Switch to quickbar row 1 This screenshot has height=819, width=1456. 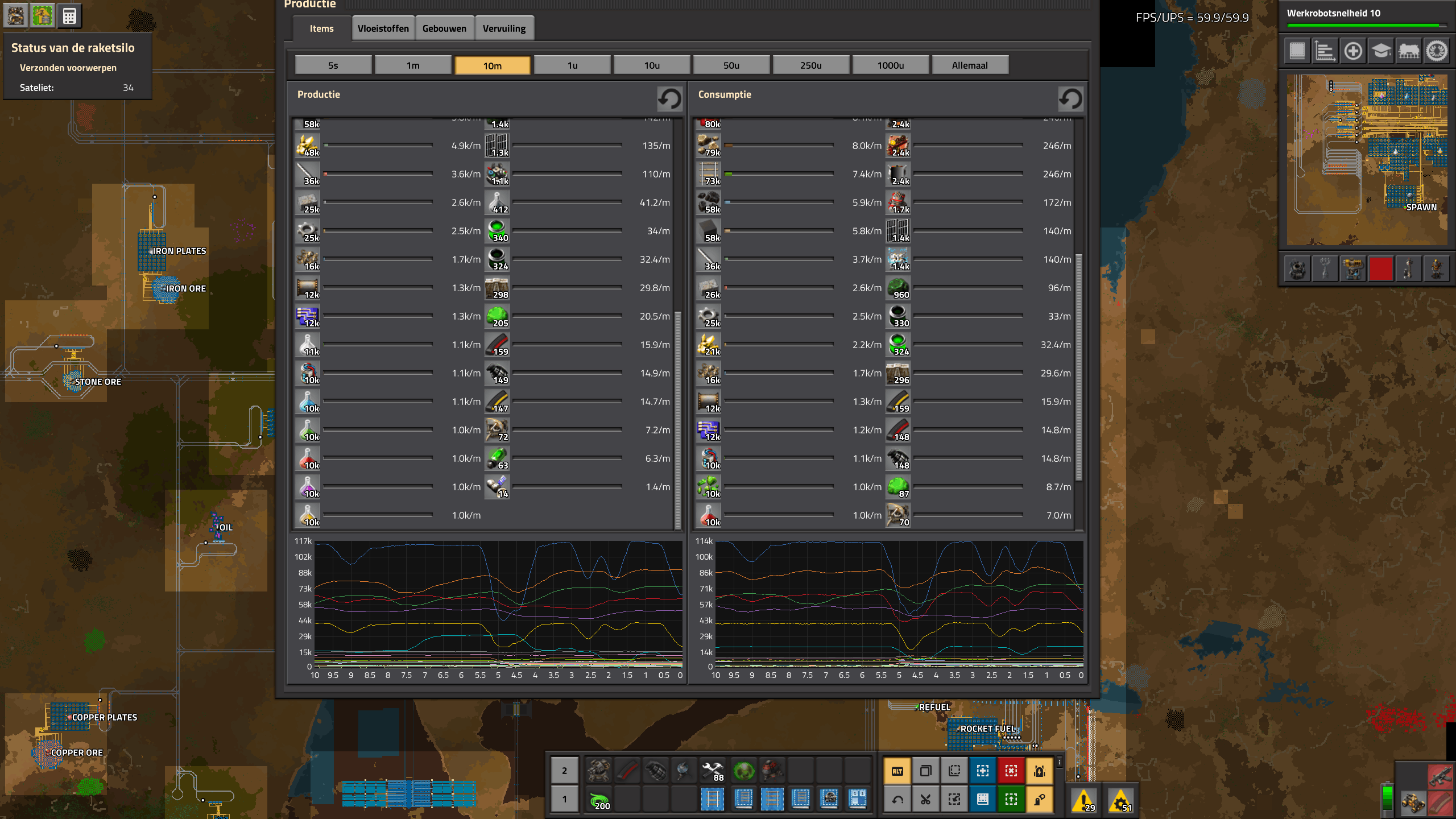[x=565, y=800]
